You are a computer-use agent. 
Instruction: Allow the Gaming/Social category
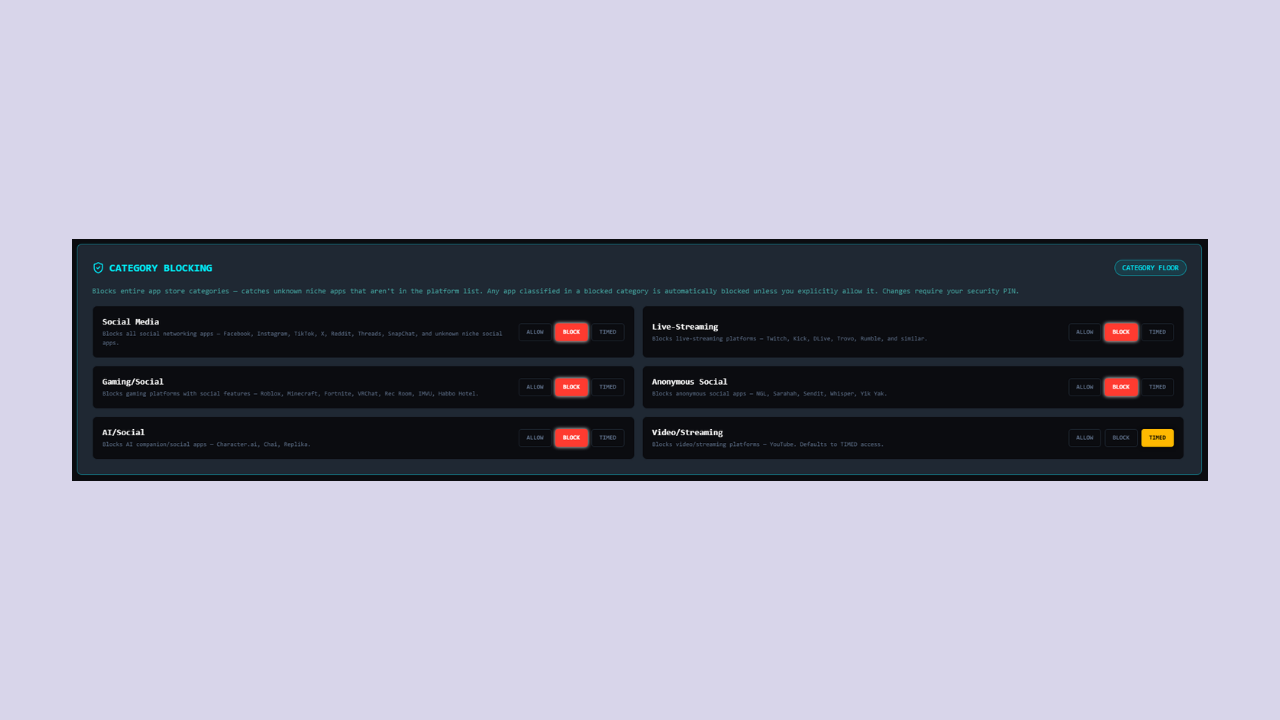(x=535, y=387)
